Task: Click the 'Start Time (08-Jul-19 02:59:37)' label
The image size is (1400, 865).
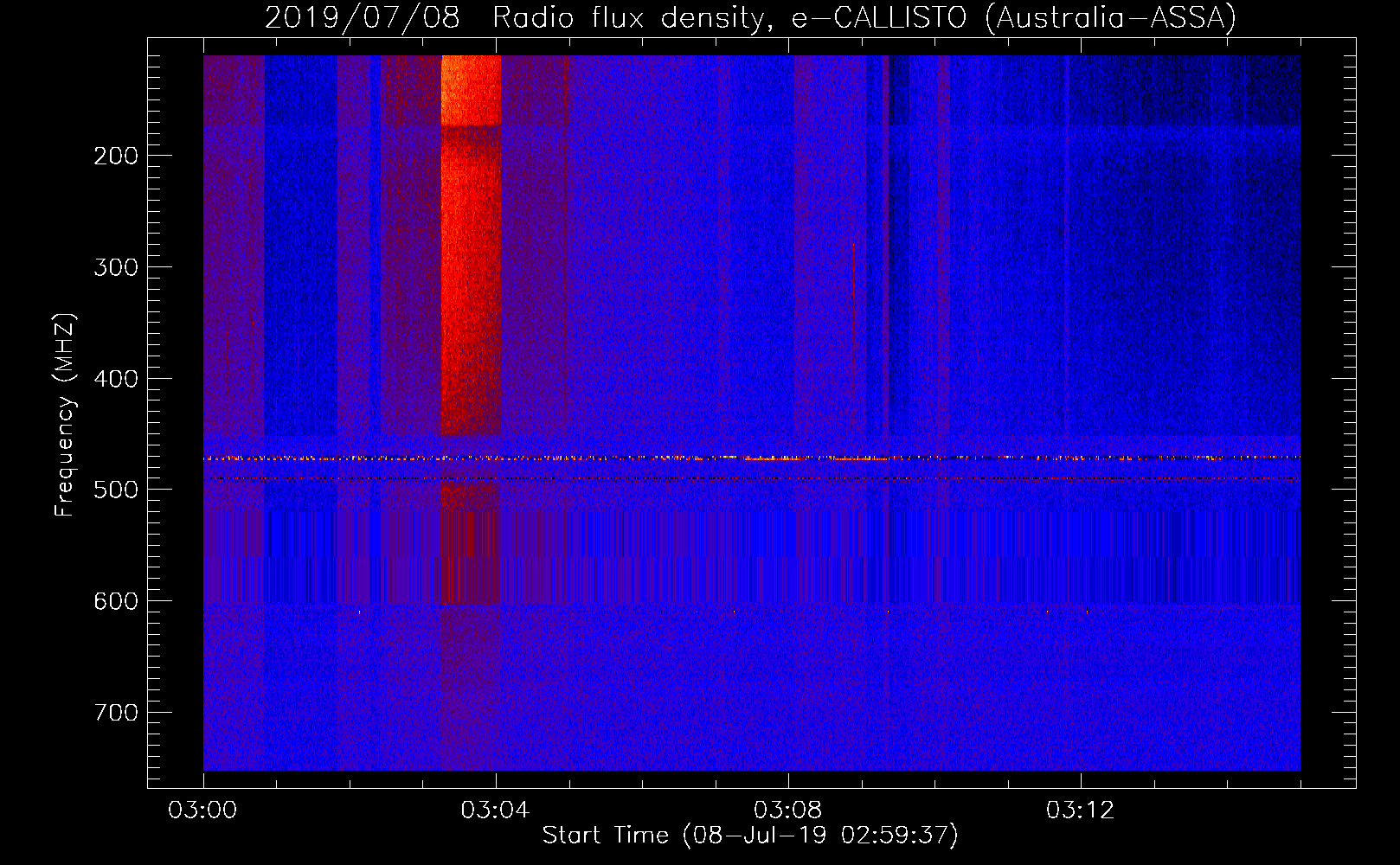Action: click(x=750, y=836)
